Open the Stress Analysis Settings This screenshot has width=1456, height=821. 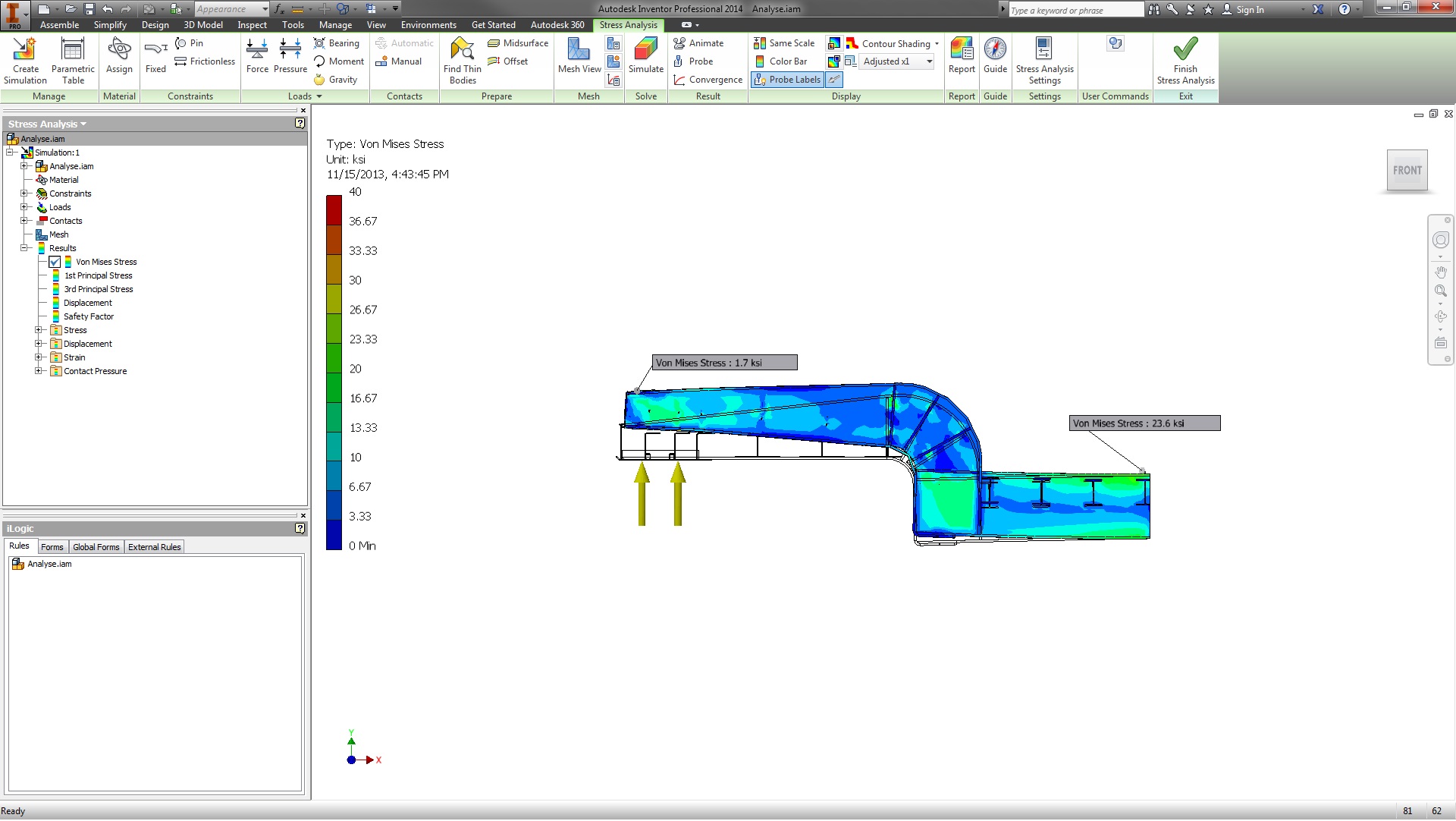(x=1044, y=61)
